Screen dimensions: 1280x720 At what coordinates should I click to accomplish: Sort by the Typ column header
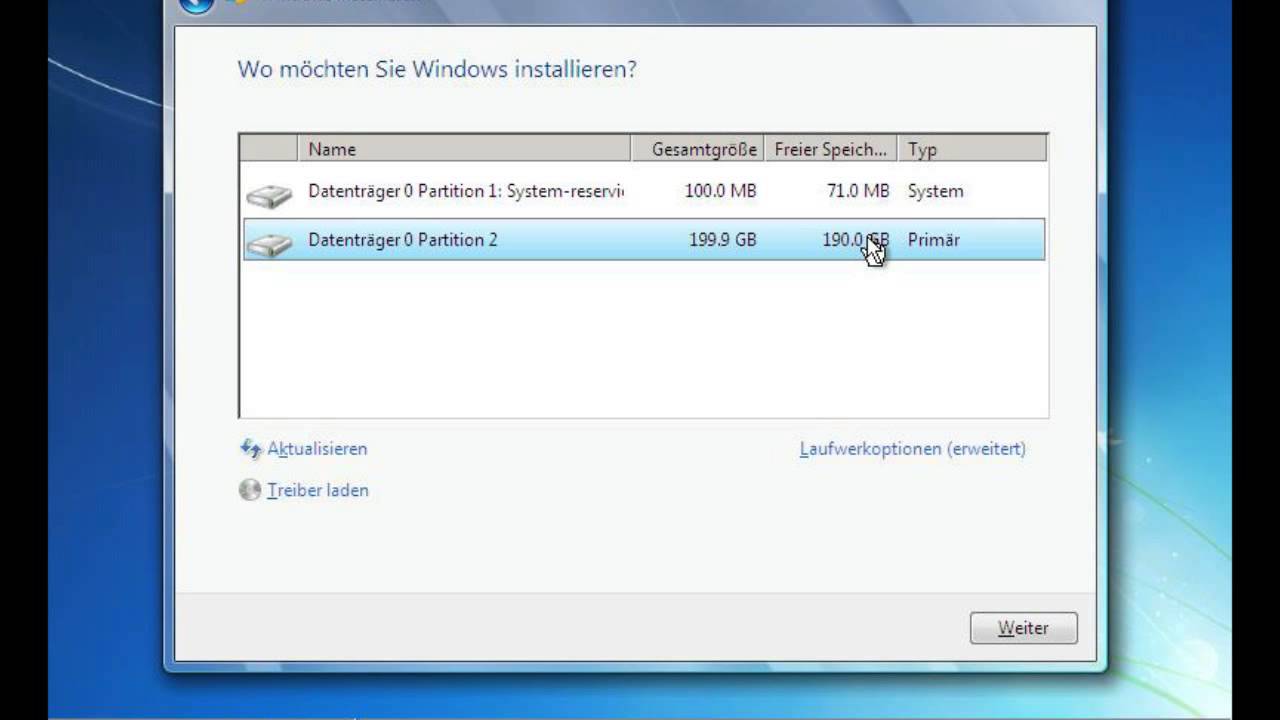pos(972,149)
